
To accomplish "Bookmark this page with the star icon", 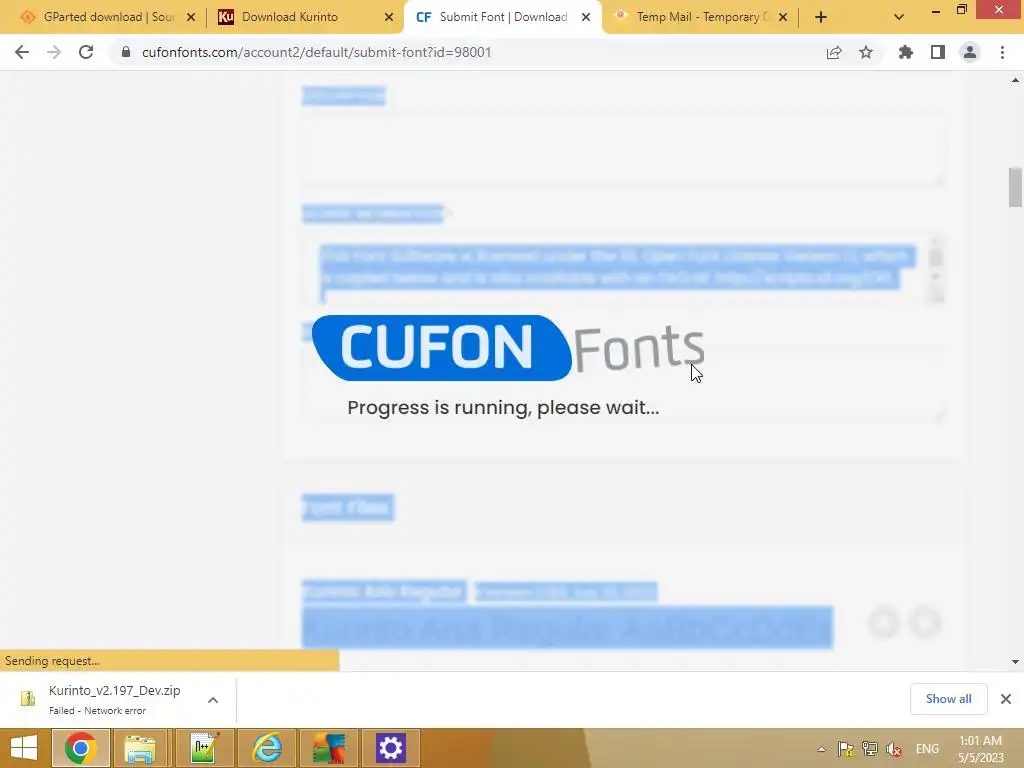I will click(866, 52).
